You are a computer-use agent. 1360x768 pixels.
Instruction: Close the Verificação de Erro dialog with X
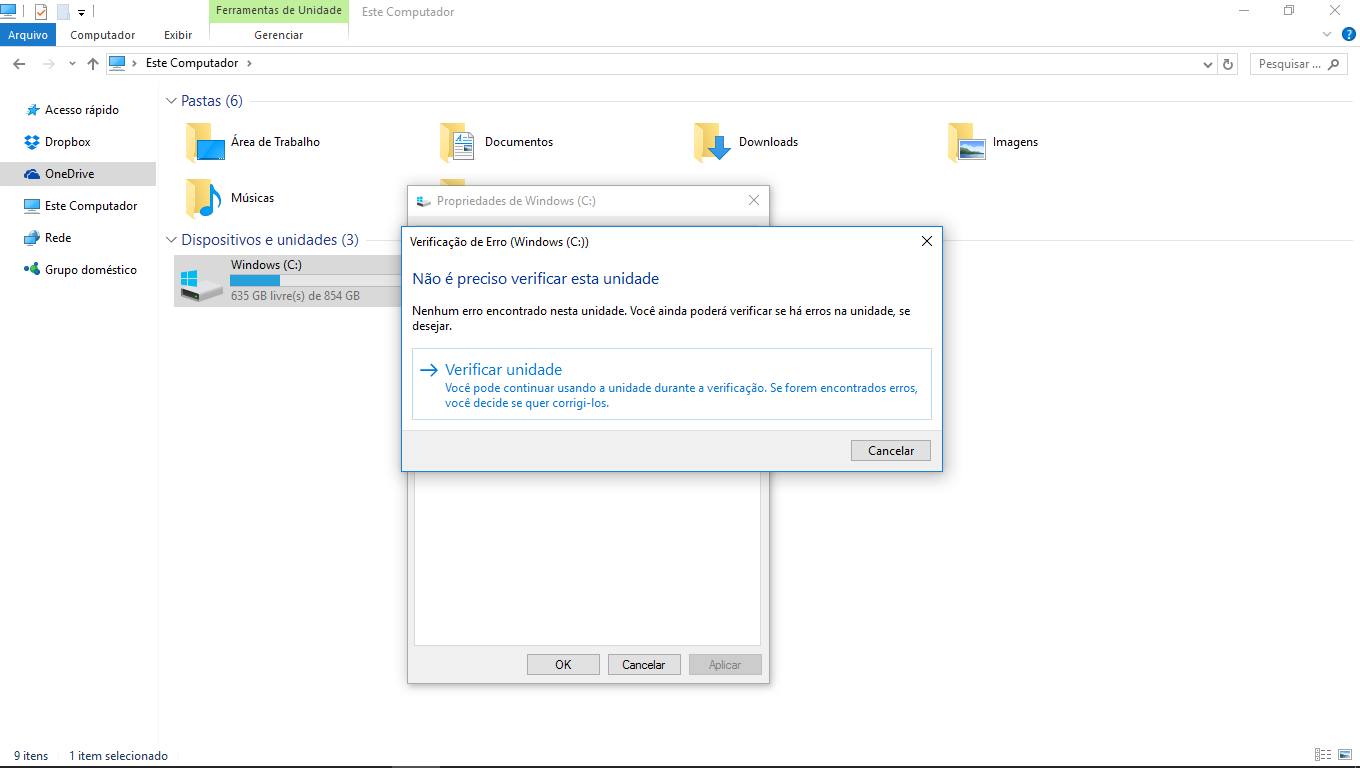[927, 241]
